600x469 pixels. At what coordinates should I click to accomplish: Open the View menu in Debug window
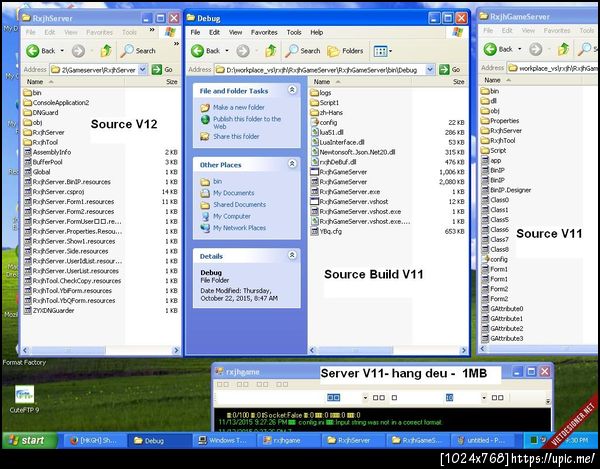(x=235, y=32)
